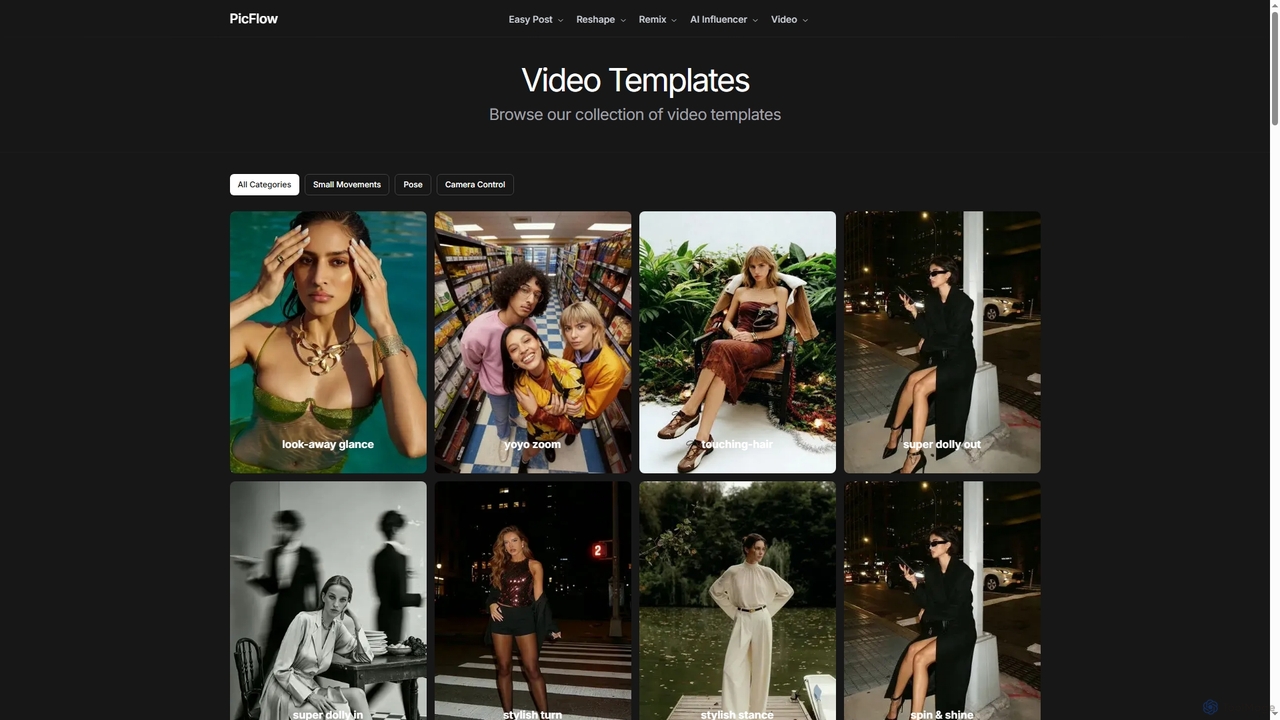Viewport: 1280px width, 720px height.
Task: Filter by Camera Control category
Action: [475, 185]
